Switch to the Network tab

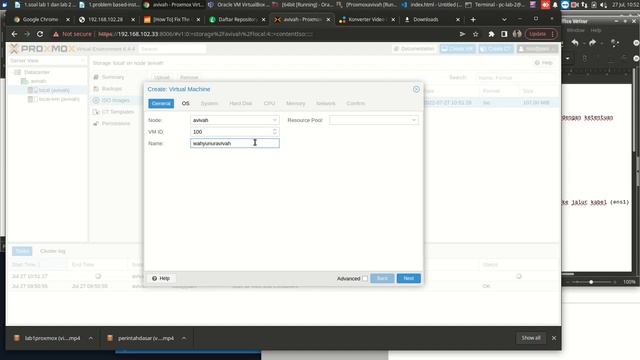326,104
